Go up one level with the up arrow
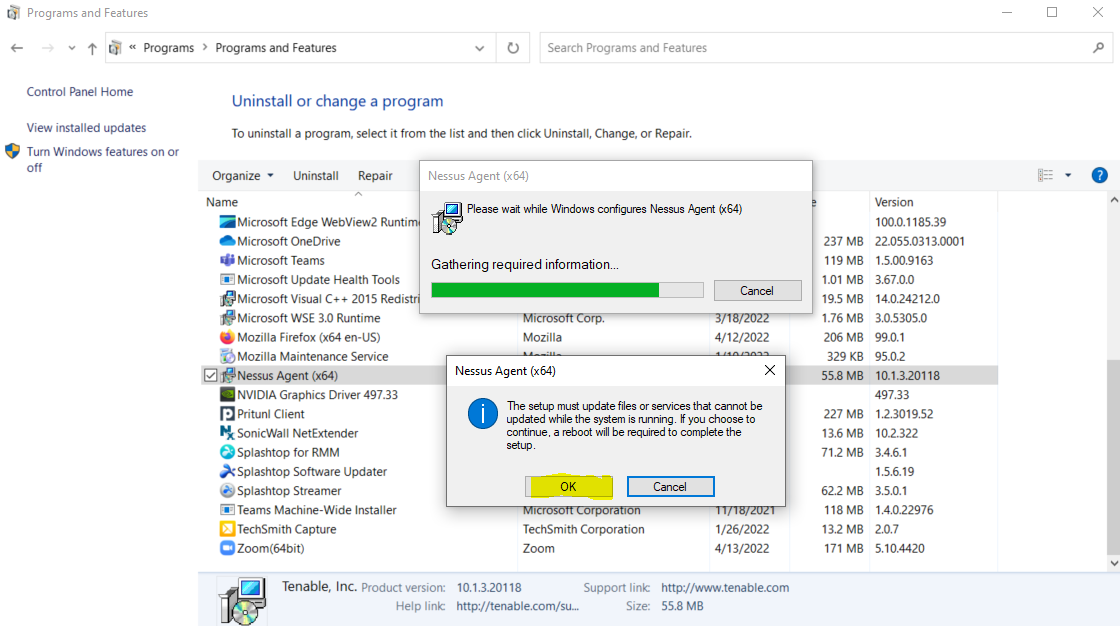1120x626 pixels. (92, 48)
